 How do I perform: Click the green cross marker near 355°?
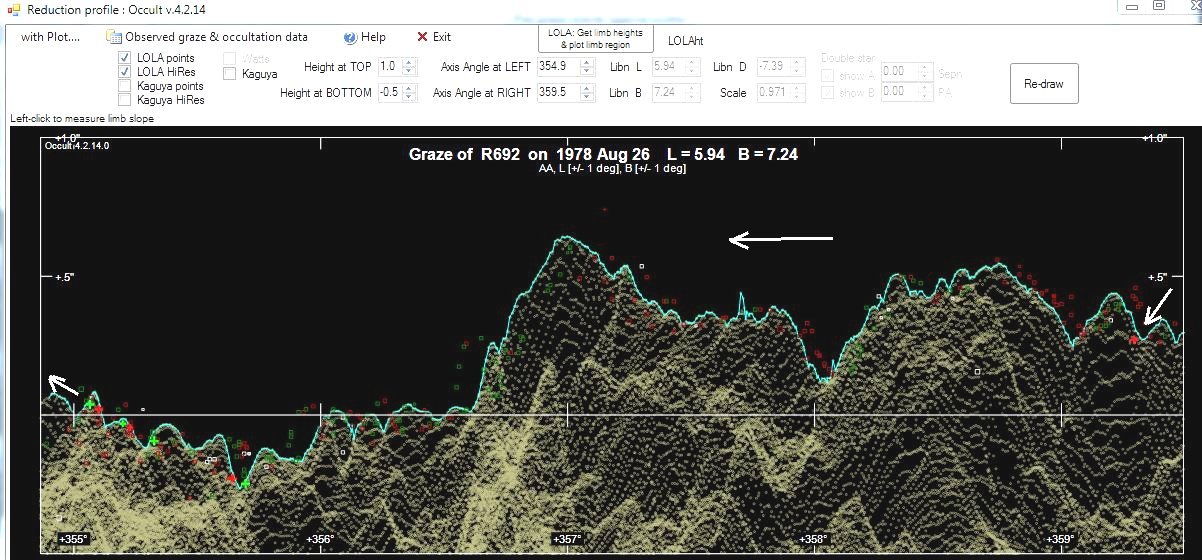[x=90, y=405]
